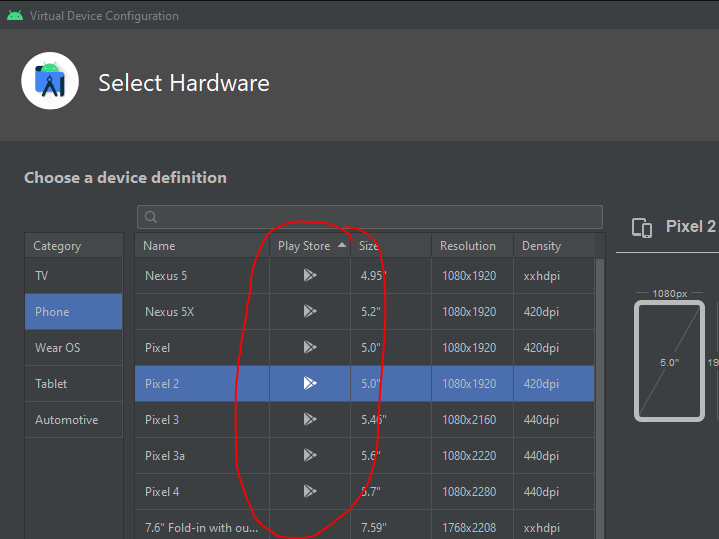719x539 pixels.
Task: Click the 4.95" size cell
Action: (x=391, y=276)
